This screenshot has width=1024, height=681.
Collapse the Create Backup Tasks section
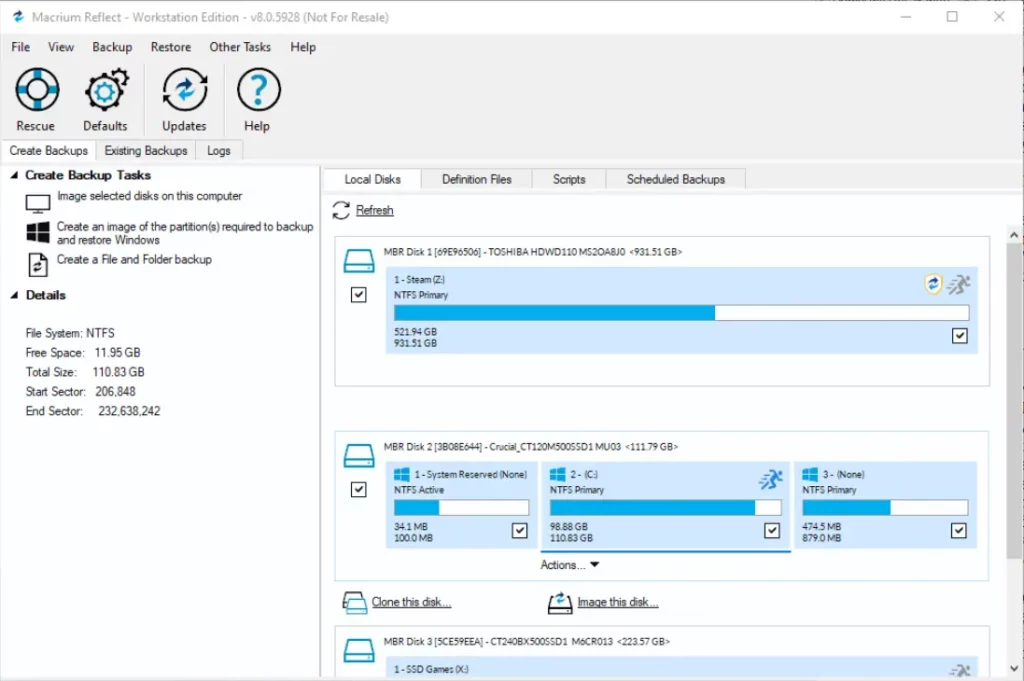14,175
